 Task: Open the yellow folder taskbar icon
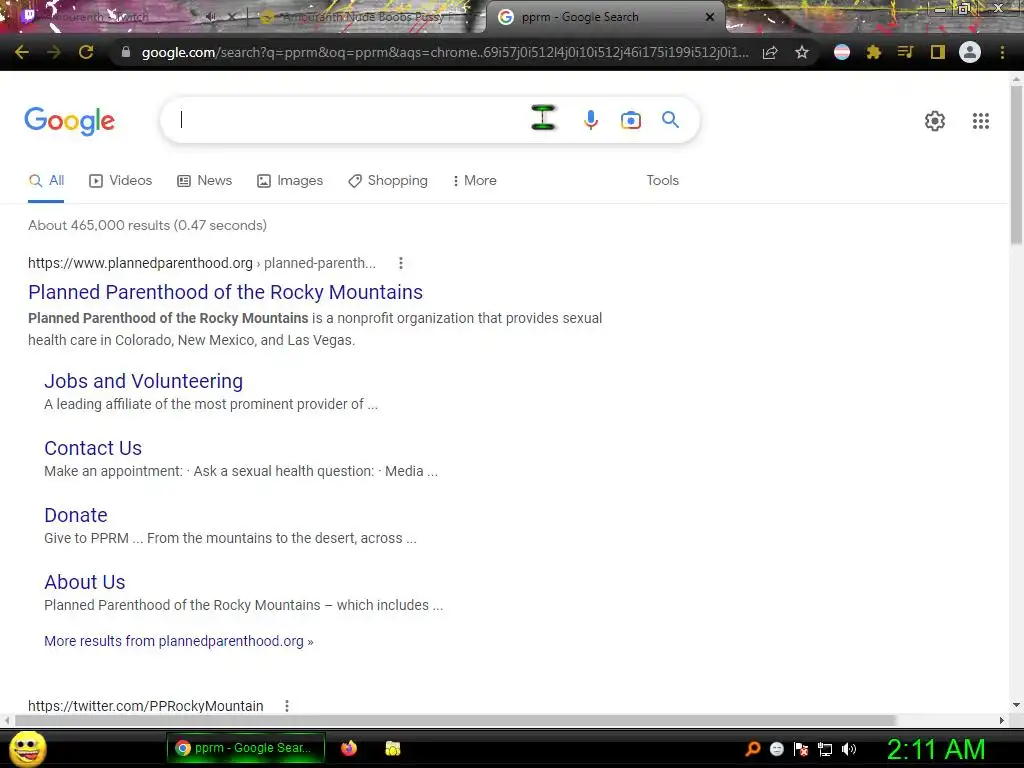coord(392,748)
